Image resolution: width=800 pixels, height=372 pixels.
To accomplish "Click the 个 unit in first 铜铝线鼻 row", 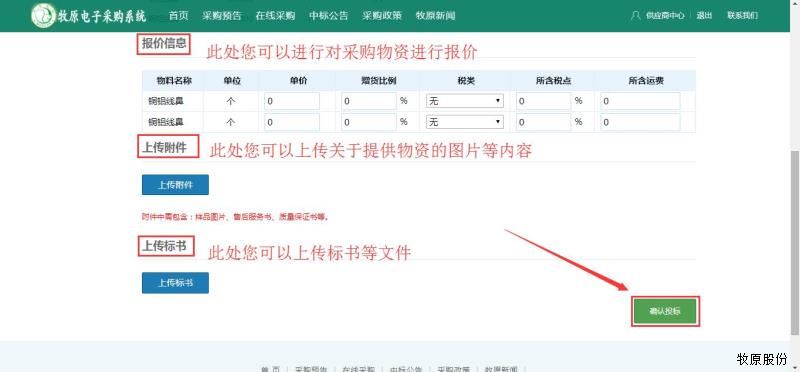I will pyautogui.click(x=231, y=101).
